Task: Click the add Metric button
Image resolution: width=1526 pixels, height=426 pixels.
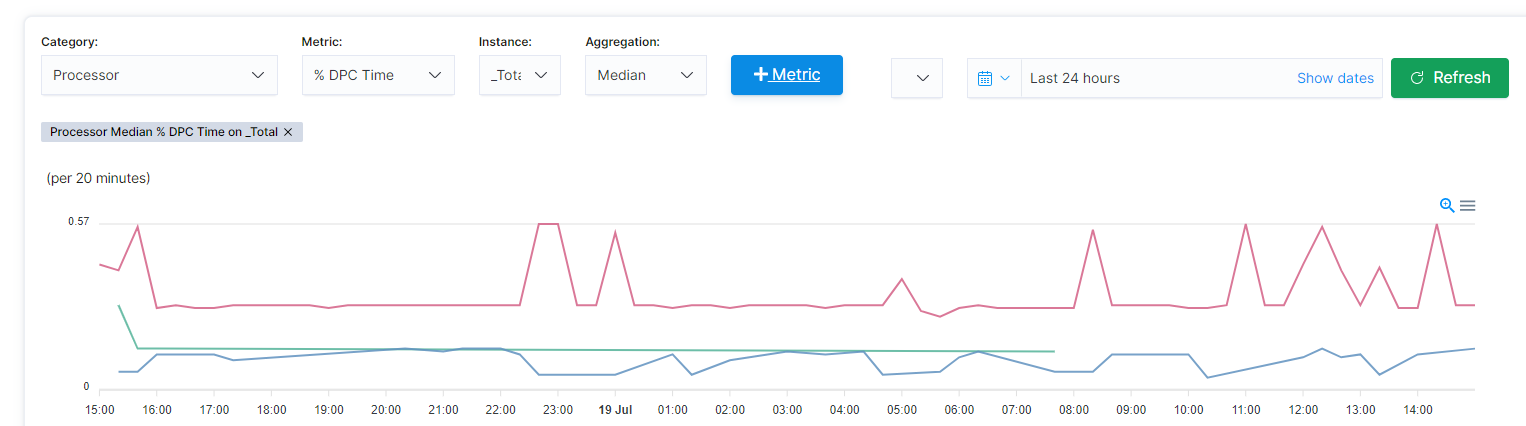Action: coord(786,75)
